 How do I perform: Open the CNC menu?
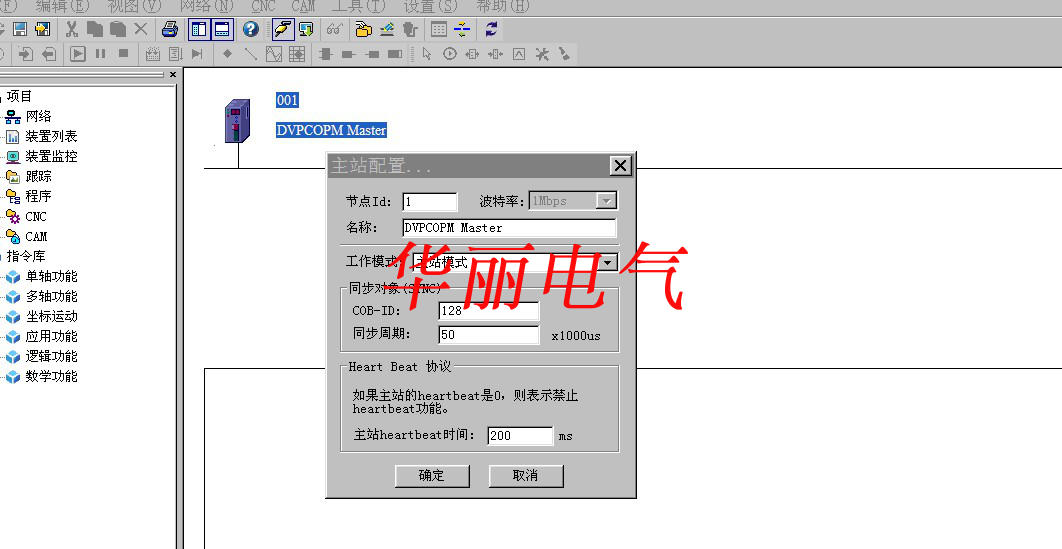point(263,6)
